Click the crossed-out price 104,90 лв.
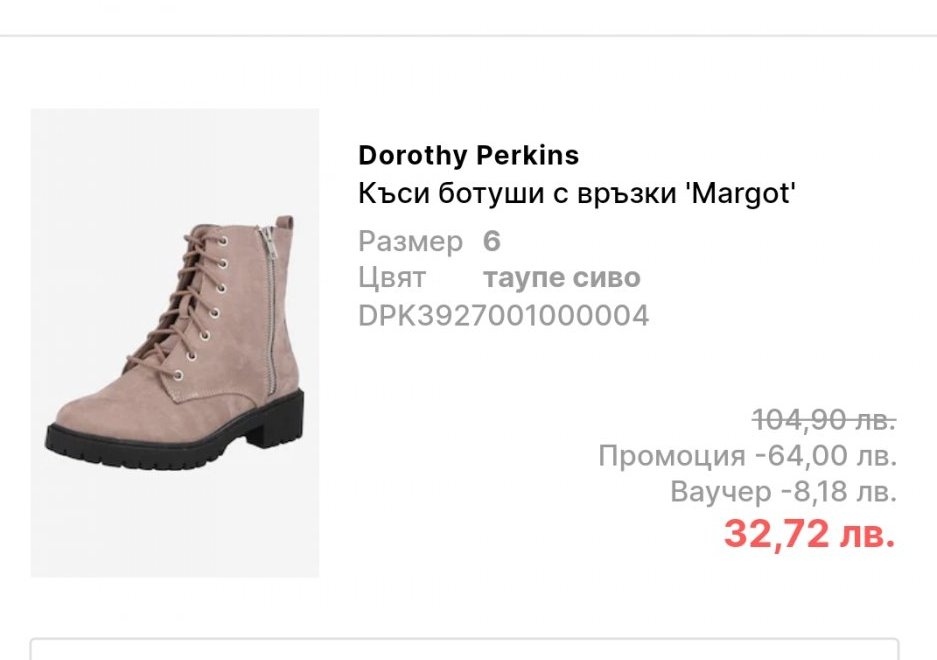937x660 pixels. (x=823, y=419)
